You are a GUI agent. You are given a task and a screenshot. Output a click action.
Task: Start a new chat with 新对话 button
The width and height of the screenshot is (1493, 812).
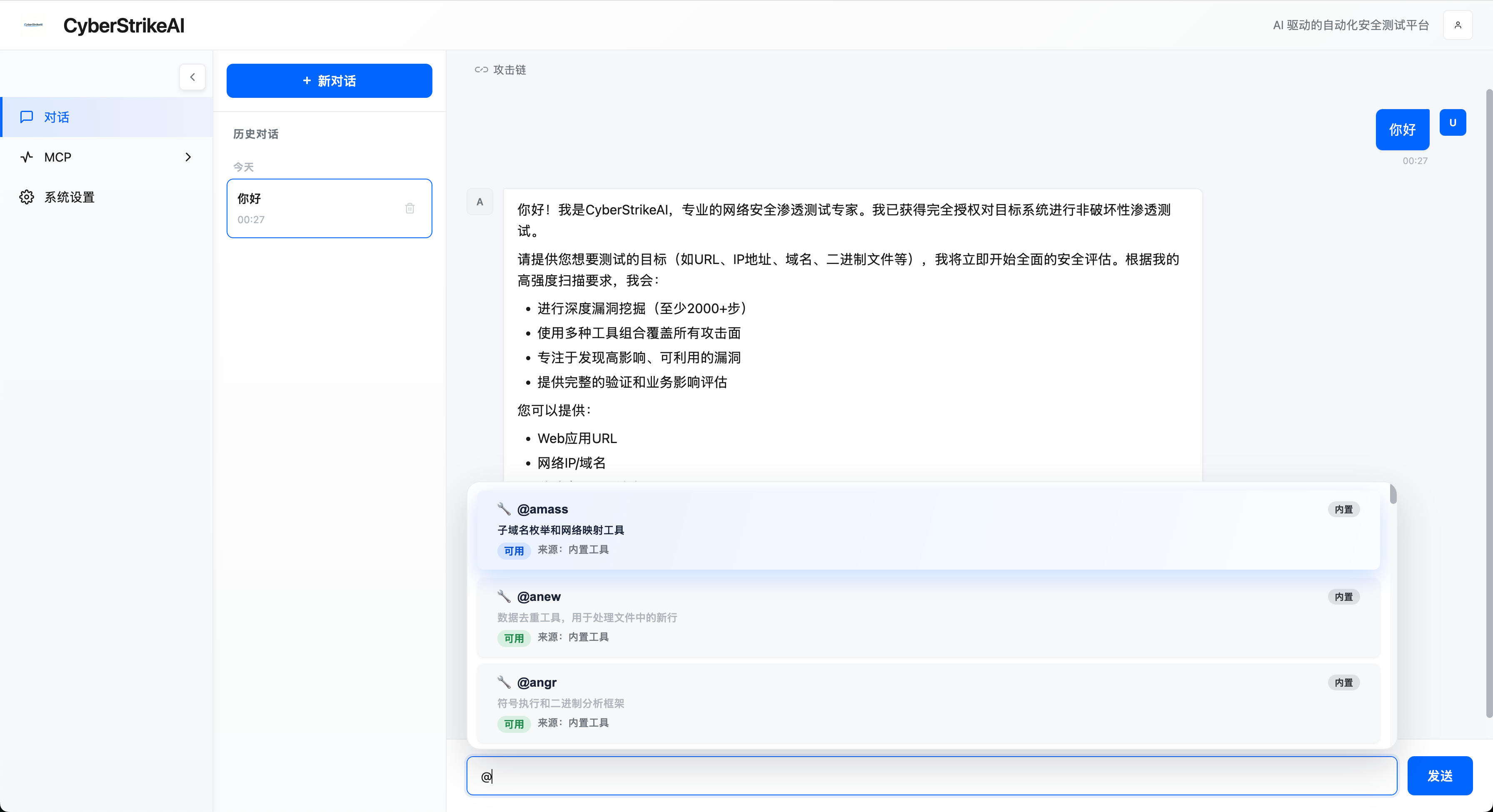329,80
